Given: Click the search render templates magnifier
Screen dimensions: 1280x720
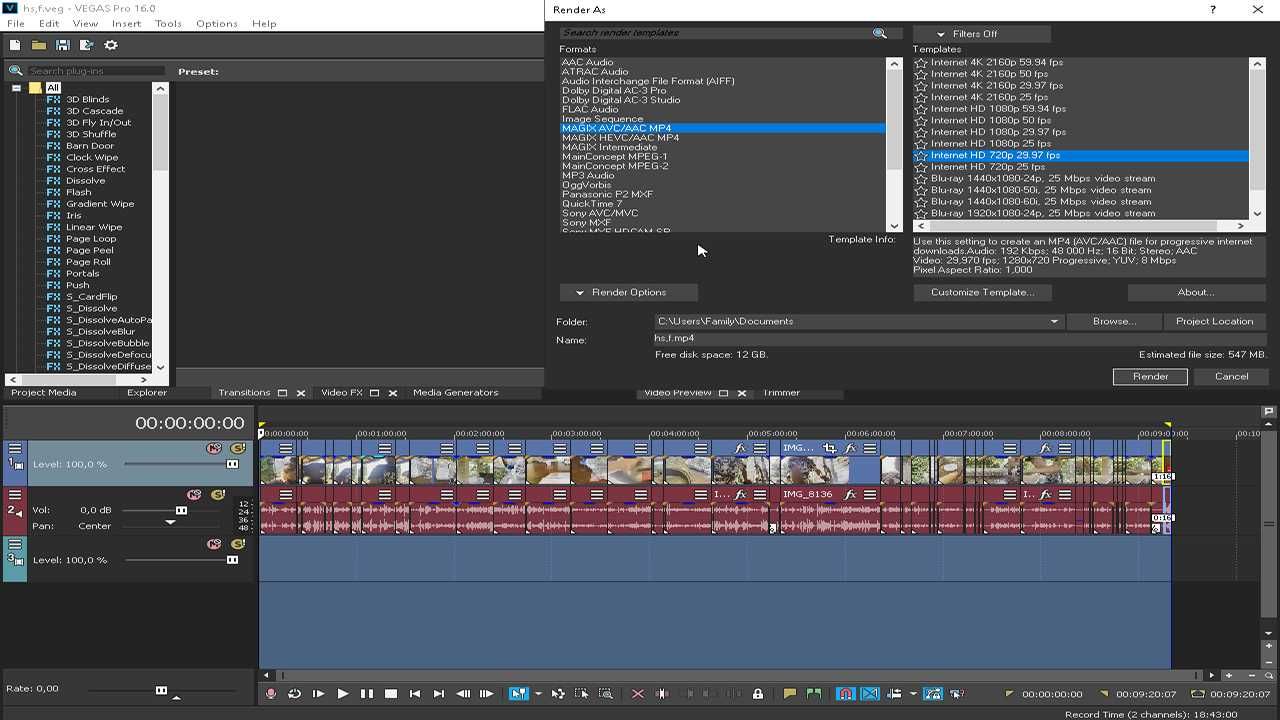Looking at the screenshot, I should 880,33.
